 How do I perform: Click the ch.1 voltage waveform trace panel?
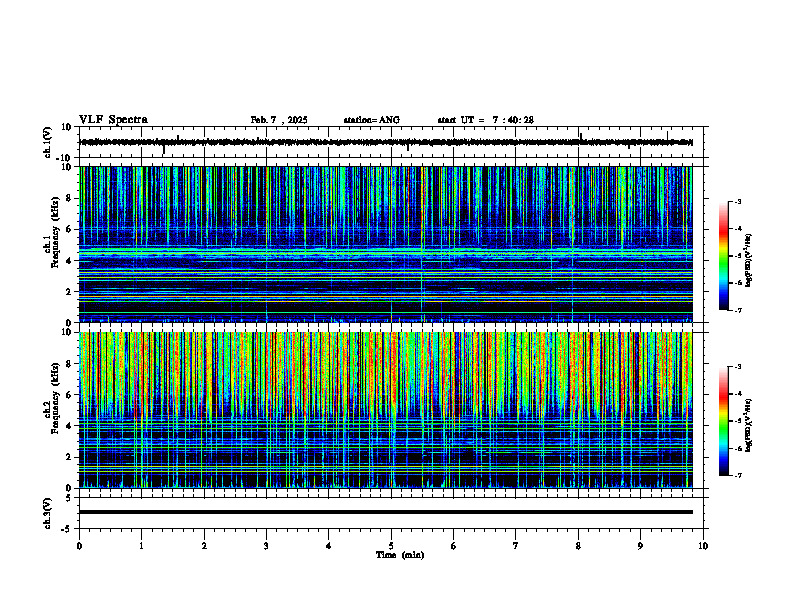click(390, 142)
